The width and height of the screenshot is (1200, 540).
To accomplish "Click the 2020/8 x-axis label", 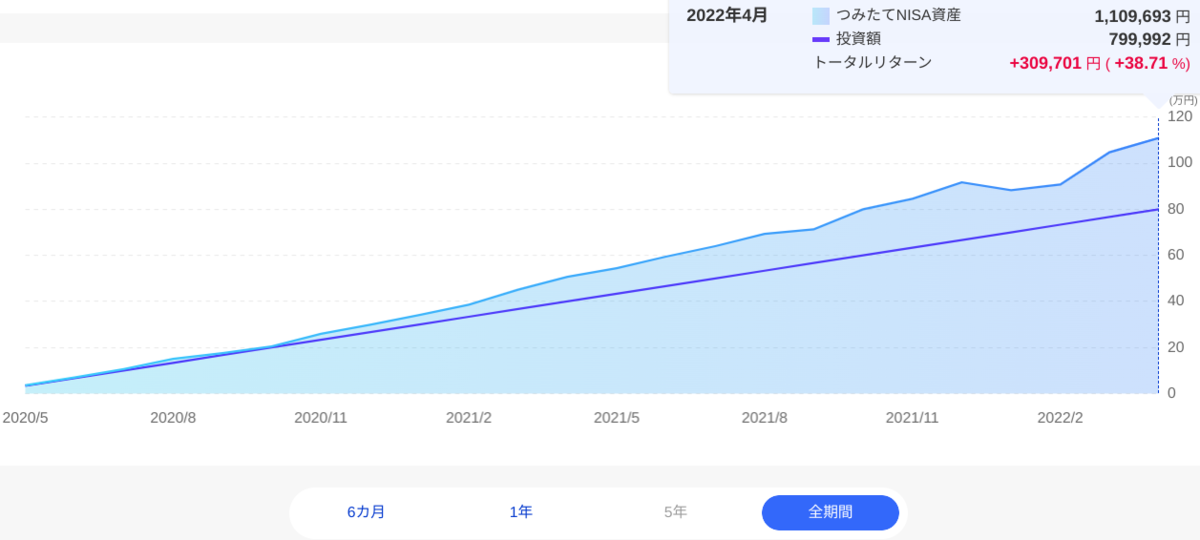I will point(172,417).
